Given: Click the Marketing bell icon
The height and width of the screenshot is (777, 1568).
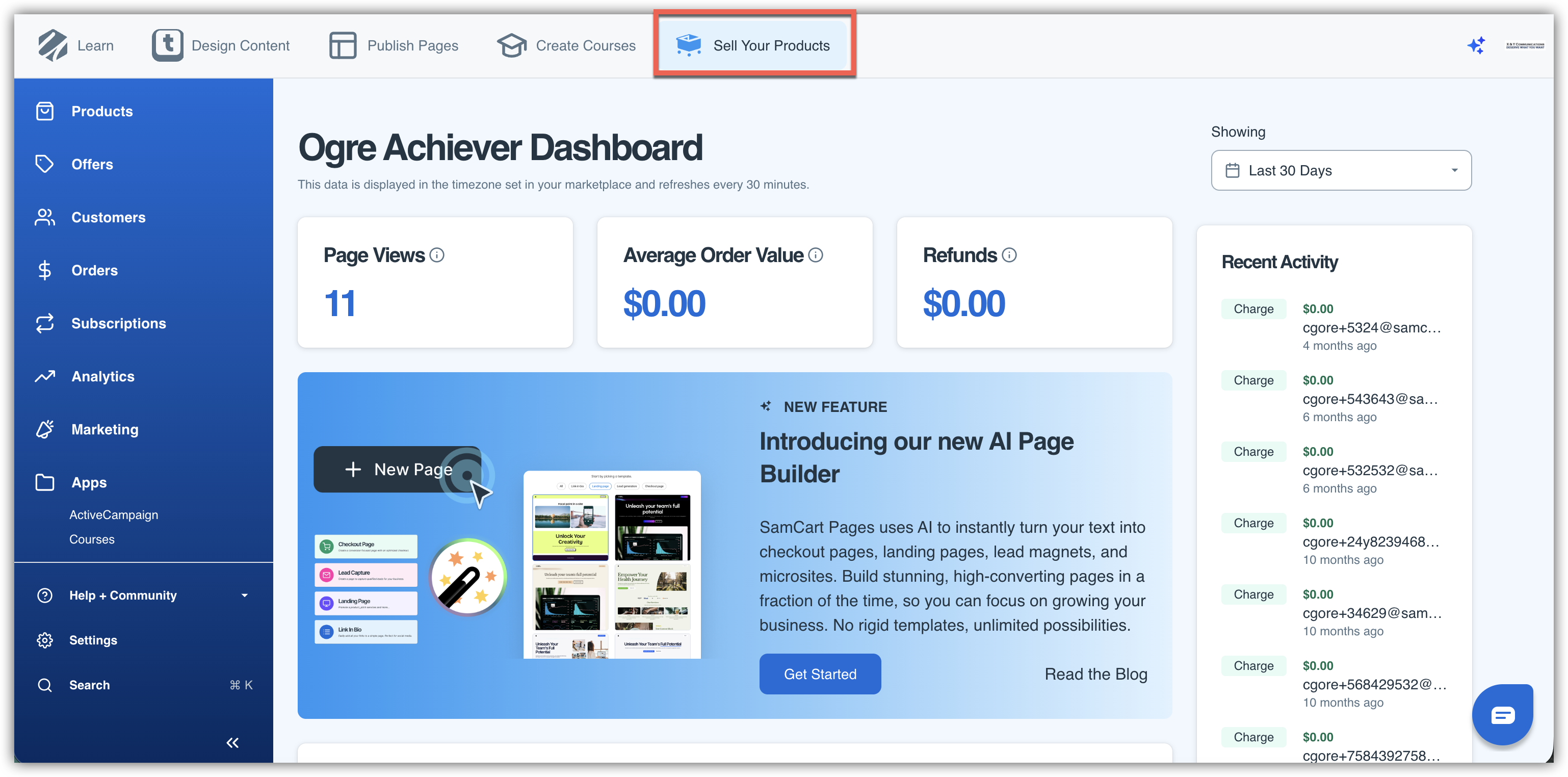Looking at the screenshot, I should tap(44, 429).
